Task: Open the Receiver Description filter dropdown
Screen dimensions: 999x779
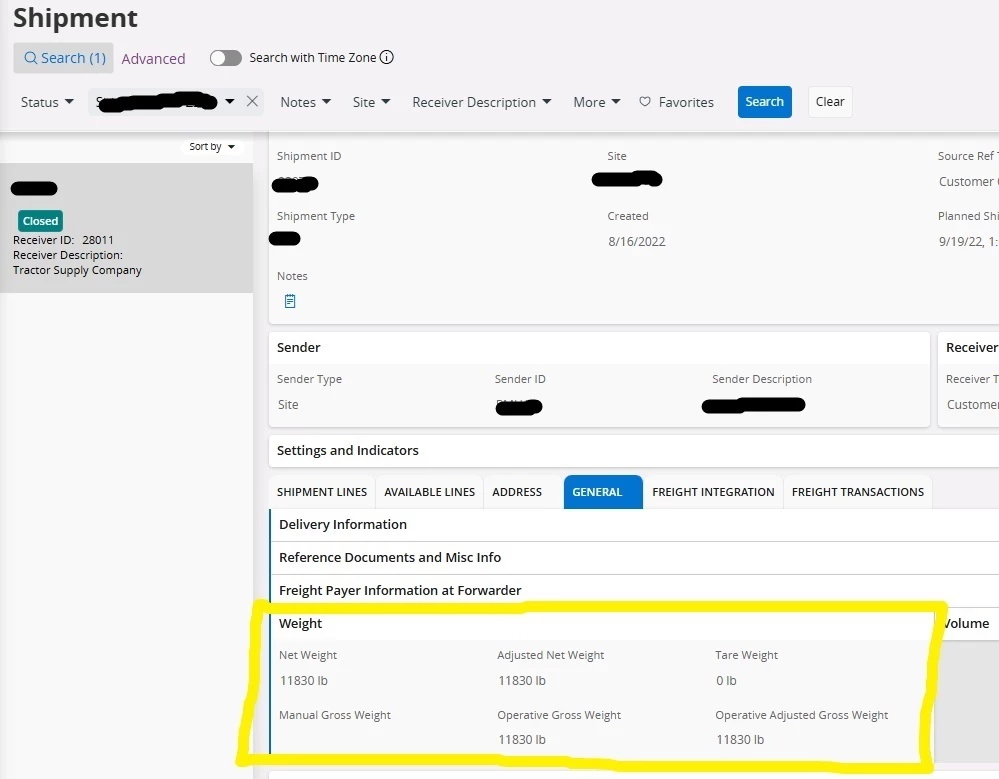Action: point(482,102)
